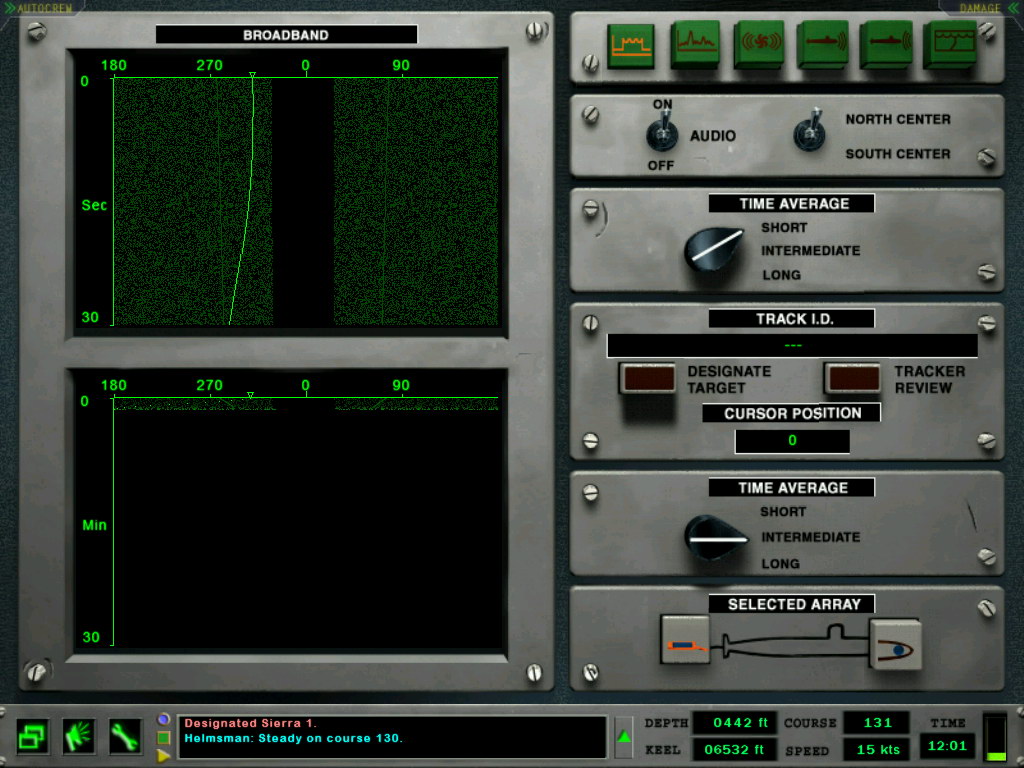The image size is (1024, 768).
Task: Click the LONG label on upper Time Average
Action: (781, 275)
